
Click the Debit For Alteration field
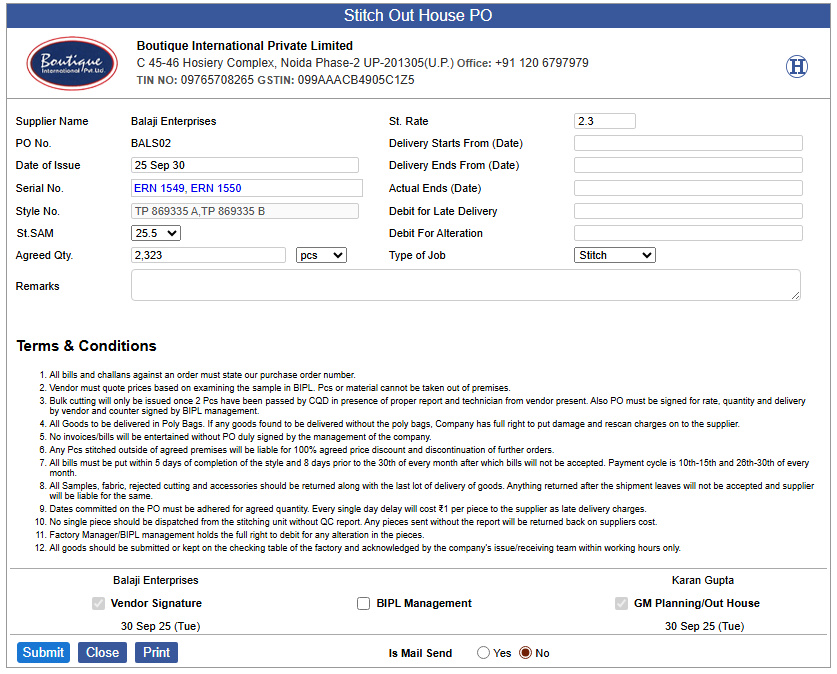[688, 233]
